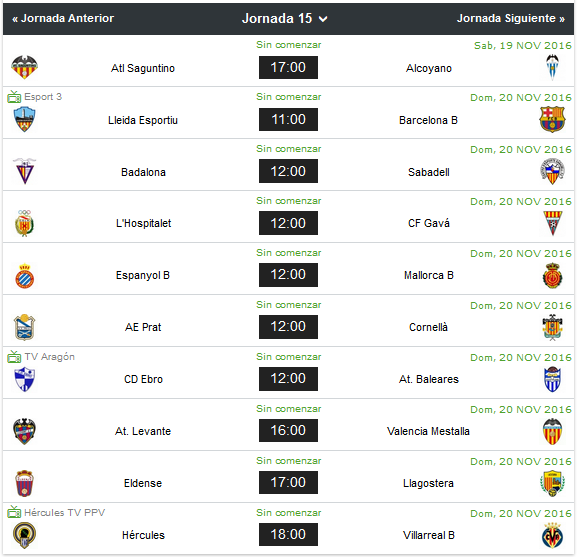This screenshot has width=581, height=557.
Task: Click the Badalona triangular crest
Action: [x=24, y=171]
